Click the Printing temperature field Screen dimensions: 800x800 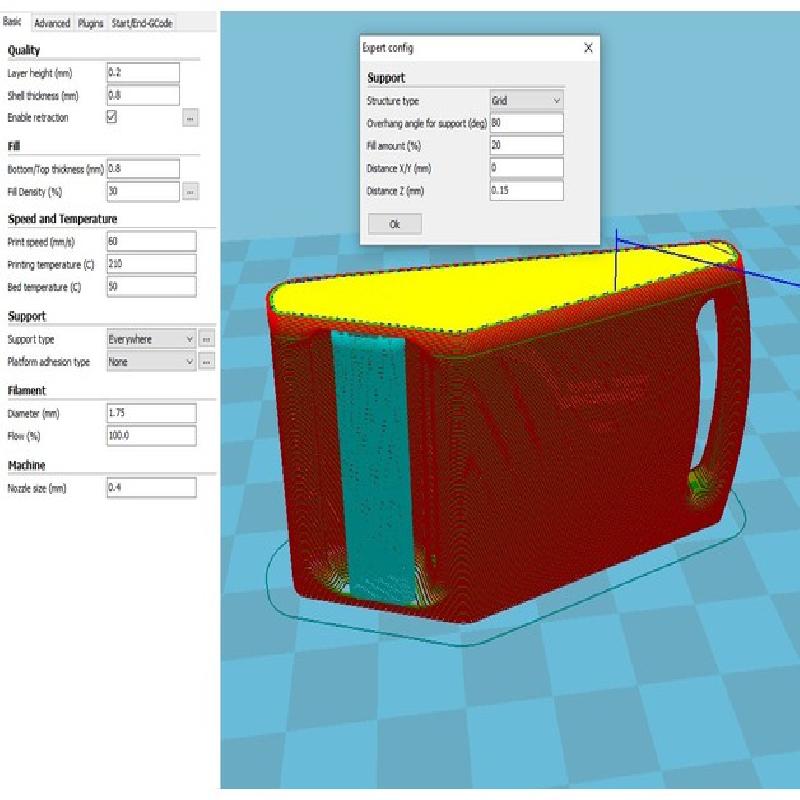(x=150, y=264)
